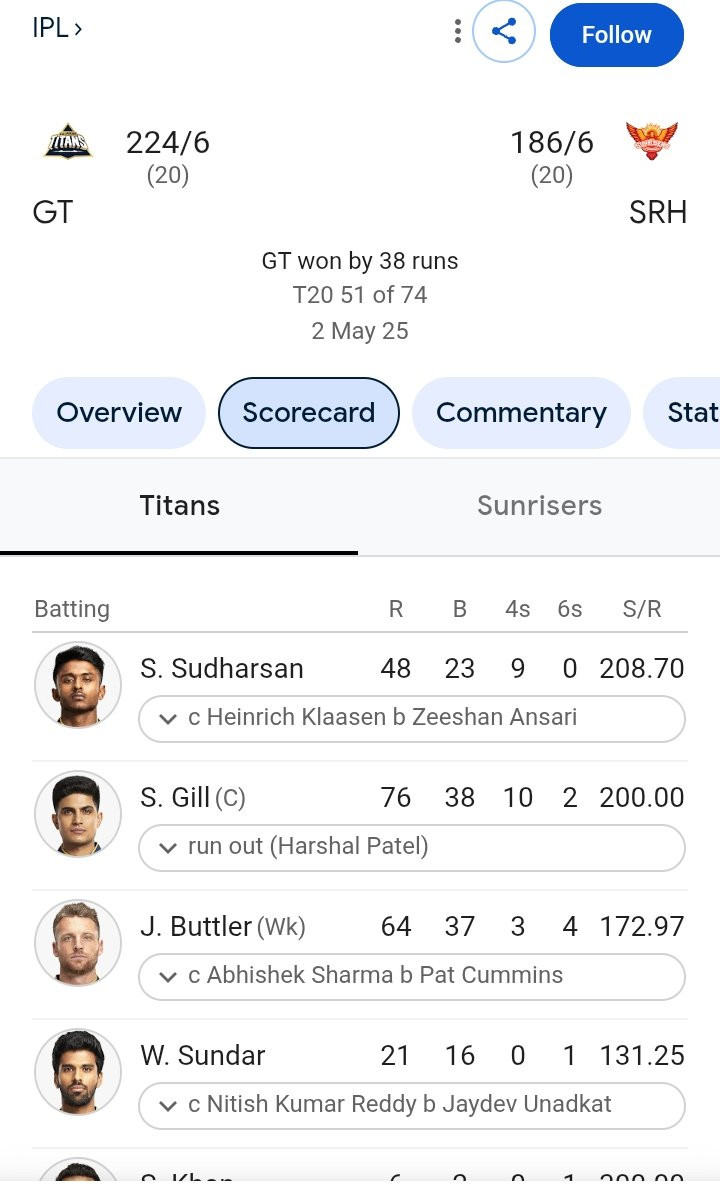The height and width of the screenshot is (1185, 720).
Task: Tap the partially visible Stats tab
Action: [692, 413]
